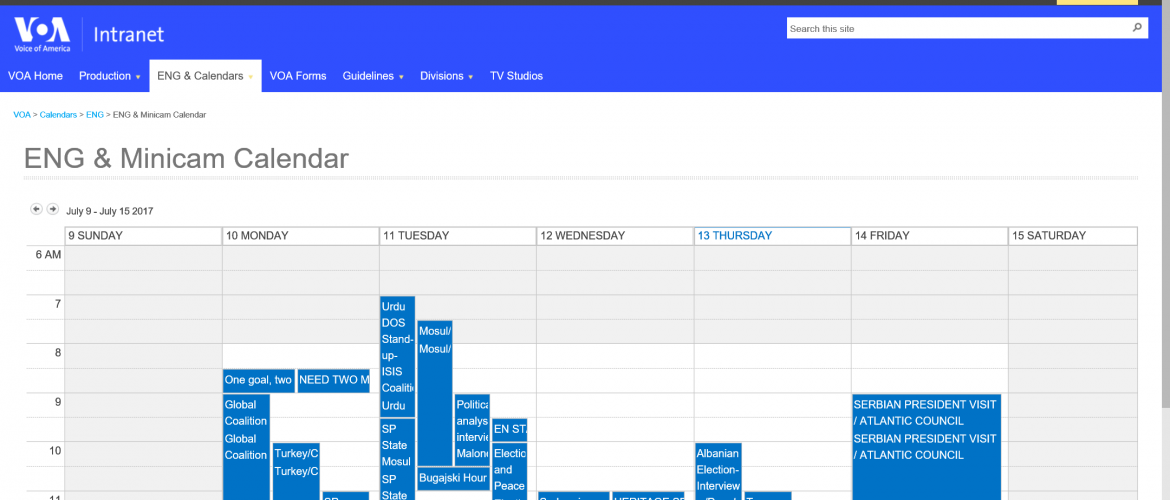Open the Albanian Election Interview event
The image size is (1170, 500).
(x=718, y=470)
